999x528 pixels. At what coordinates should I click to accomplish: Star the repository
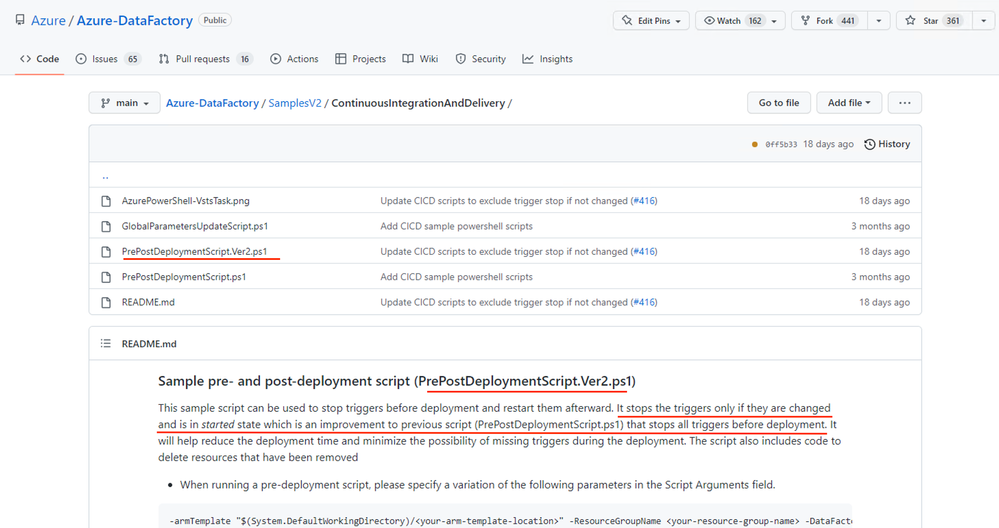click(934, 21)
